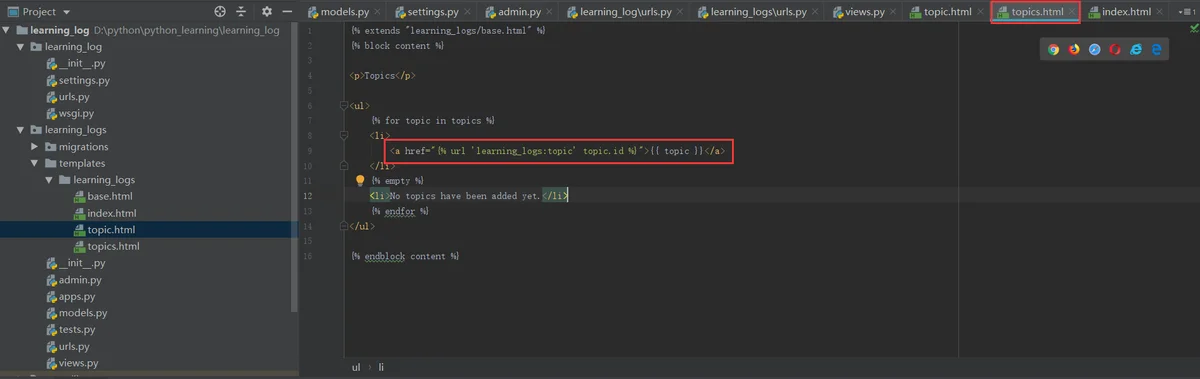Click 'li' in the editor breadcrumb
Image resolution: width=1200 pixels, height=379 pixels.
point(381,367)
